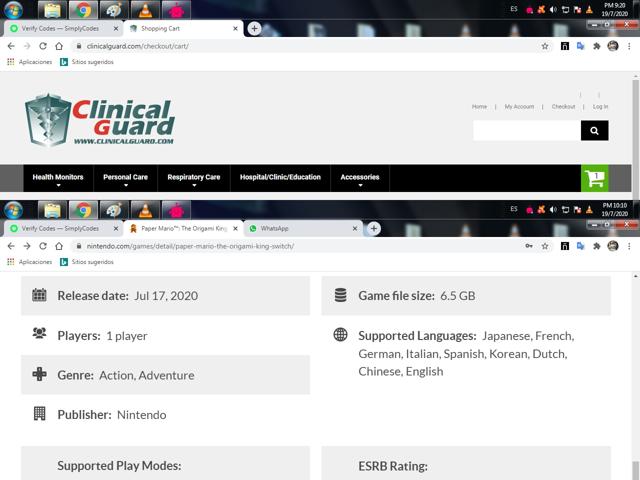Click the clinicalguard.com/checkout/cart address bar
Viewport: 640px width, 480px height.
coord(310,46)
